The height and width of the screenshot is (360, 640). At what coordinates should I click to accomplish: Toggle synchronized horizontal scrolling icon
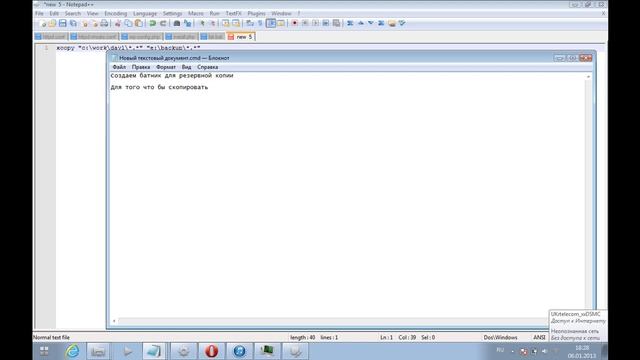(236, 23)
